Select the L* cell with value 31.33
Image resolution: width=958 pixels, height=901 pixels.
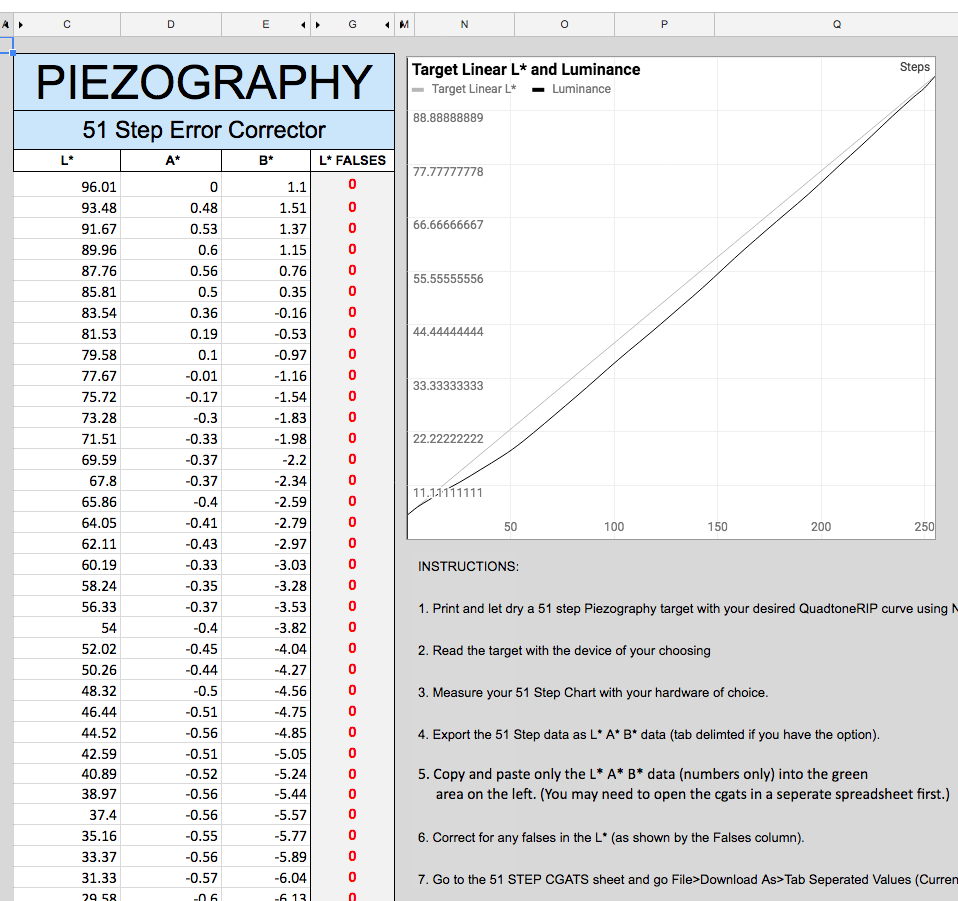point(67,878)
